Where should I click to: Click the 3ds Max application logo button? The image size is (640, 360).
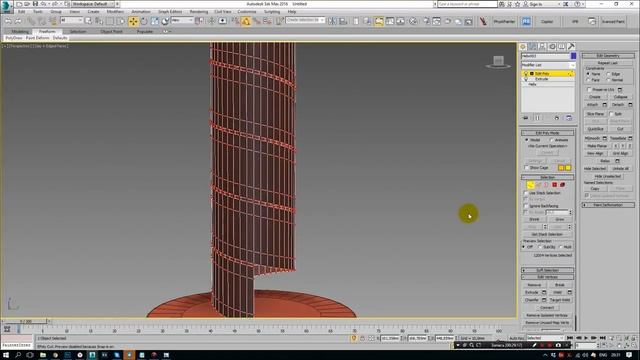coord(7,6)
